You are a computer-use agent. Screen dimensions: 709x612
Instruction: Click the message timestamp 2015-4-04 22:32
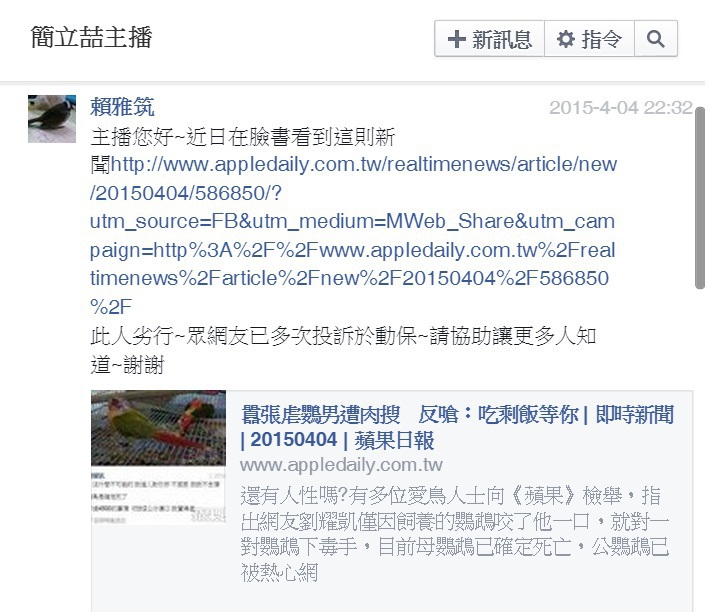pyautogui.click(x=621, y=108)
